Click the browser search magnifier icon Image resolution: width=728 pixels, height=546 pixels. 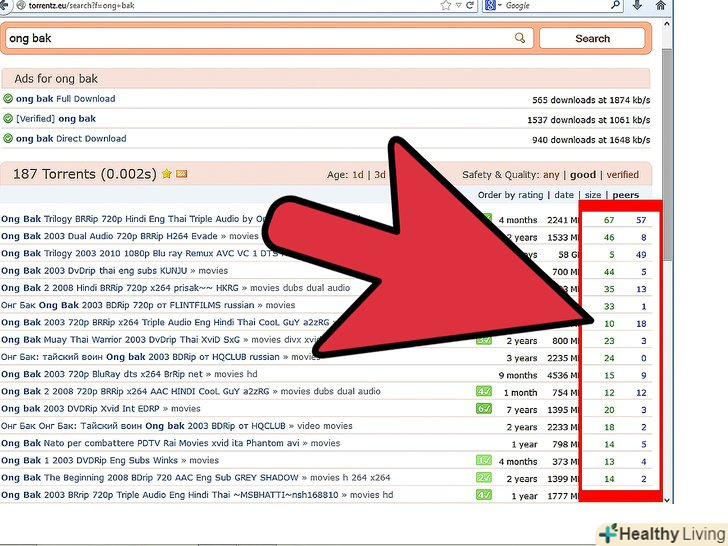click(x=615, y=5)
